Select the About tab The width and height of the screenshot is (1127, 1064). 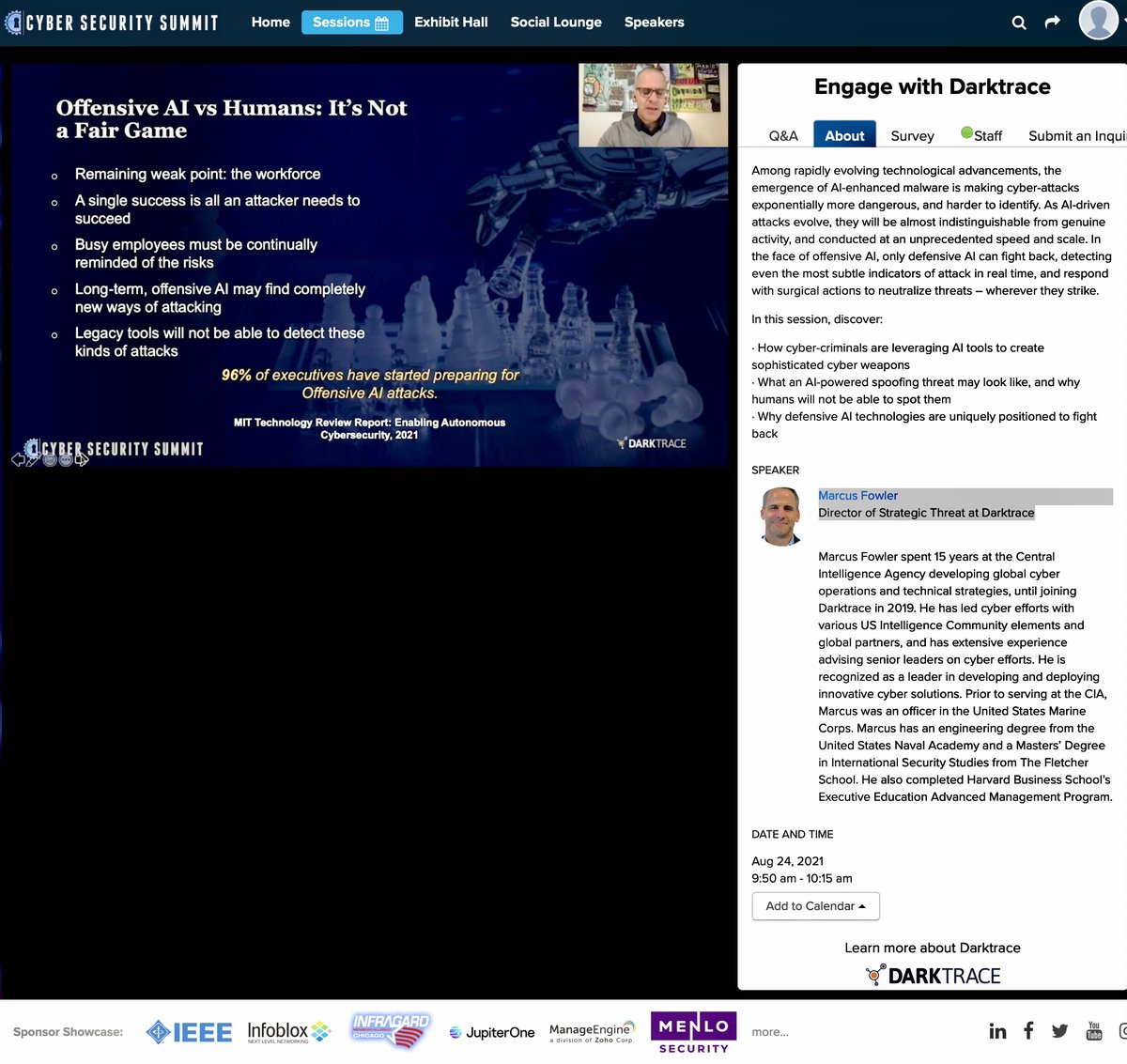pos(844,134)
